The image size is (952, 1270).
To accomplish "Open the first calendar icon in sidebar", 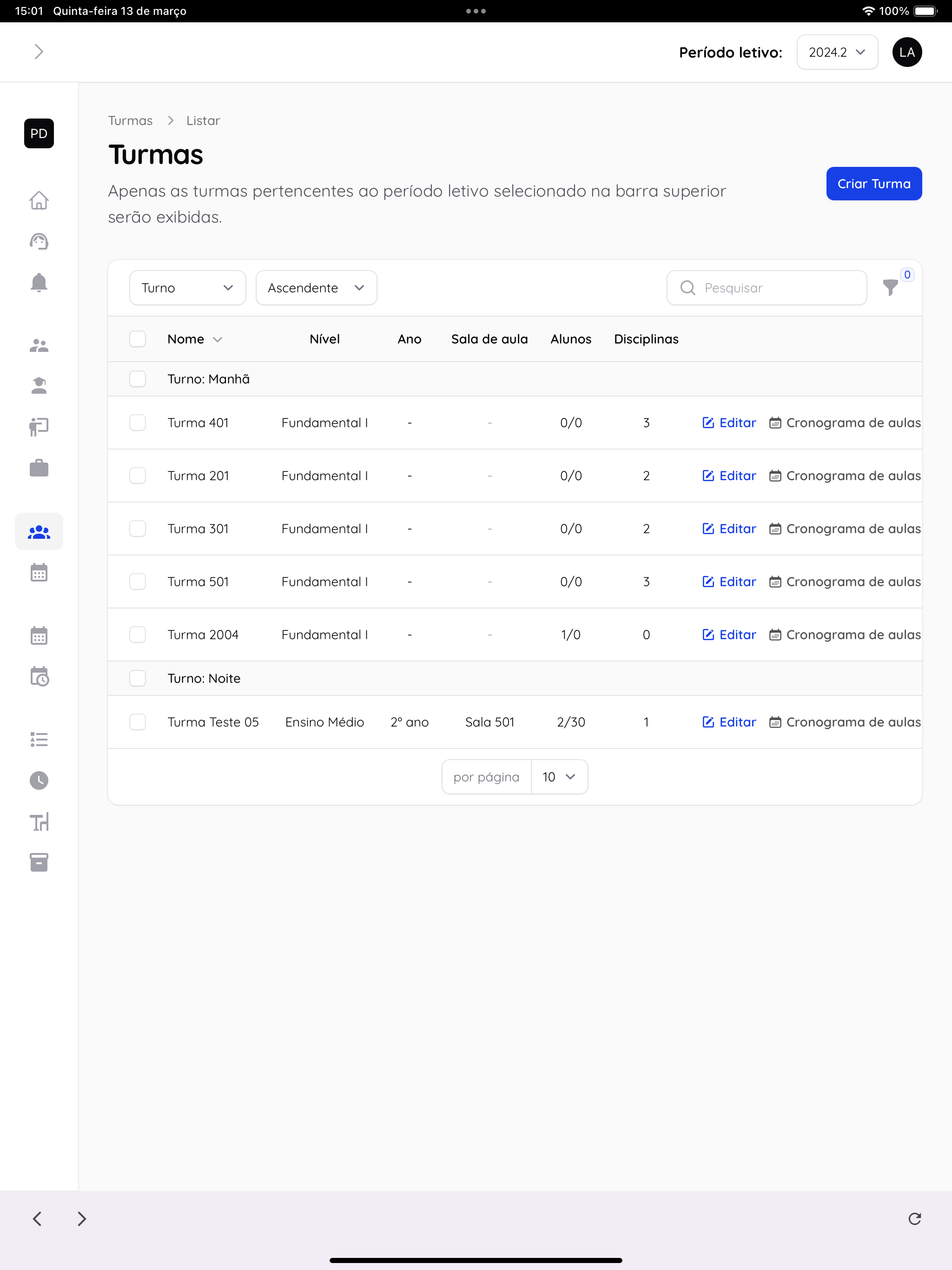I will (x=39, y=572).
